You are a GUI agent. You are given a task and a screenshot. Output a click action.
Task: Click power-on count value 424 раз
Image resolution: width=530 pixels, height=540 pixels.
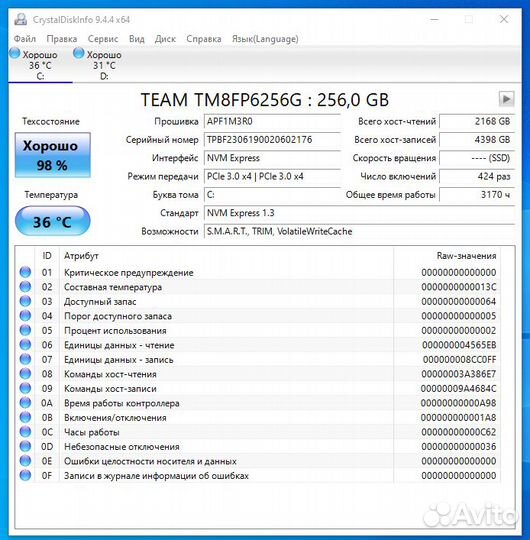coord(477,176)
